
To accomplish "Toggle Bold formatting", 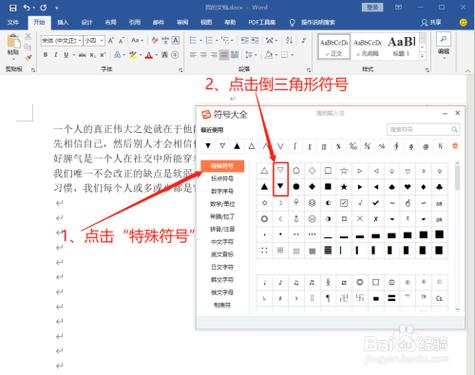I will pos(45,55).
